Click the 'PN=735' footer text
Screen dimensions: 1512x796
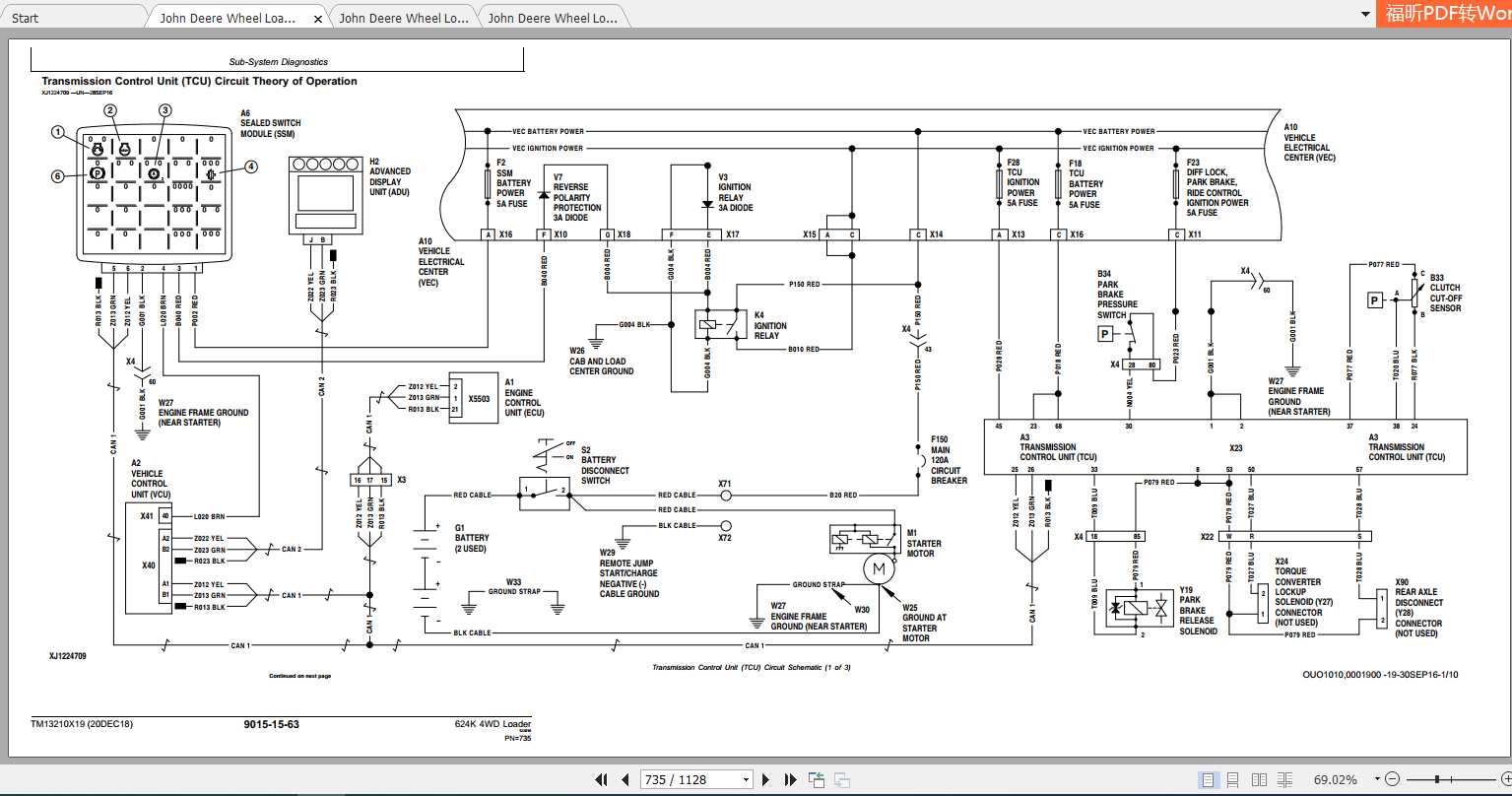click(517, 738)
